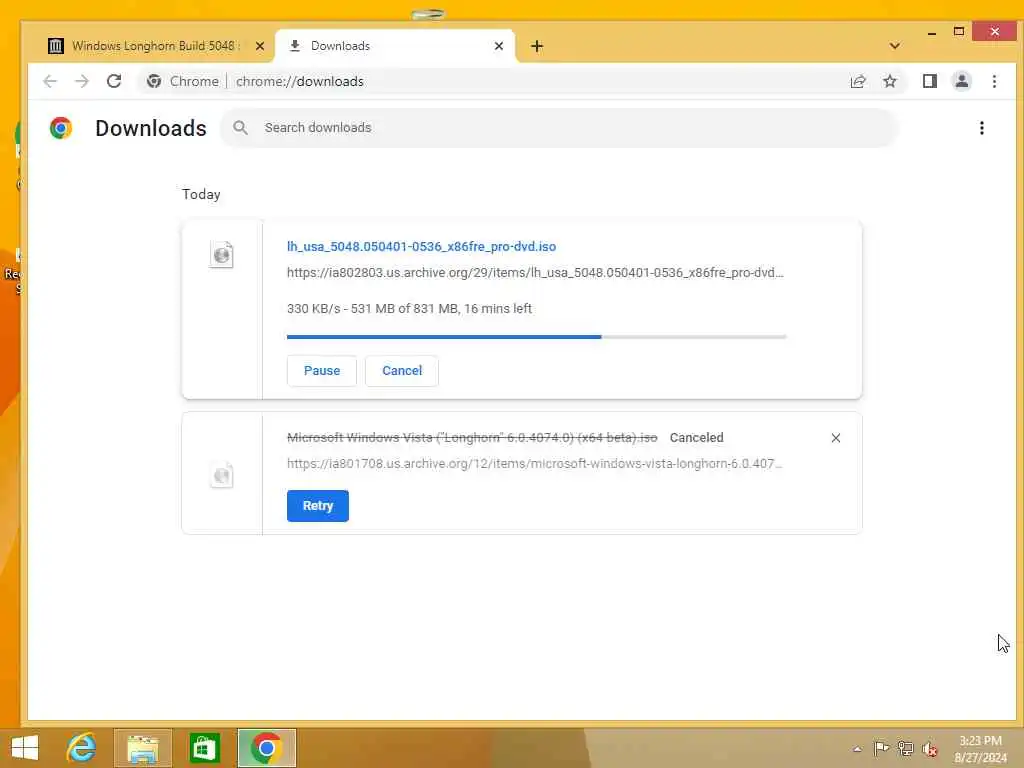Viewport: 1024px width, 768px height.
Task: Open the Downloads page more actions menu
Action: pyautogui.click(x=982, y=128)
